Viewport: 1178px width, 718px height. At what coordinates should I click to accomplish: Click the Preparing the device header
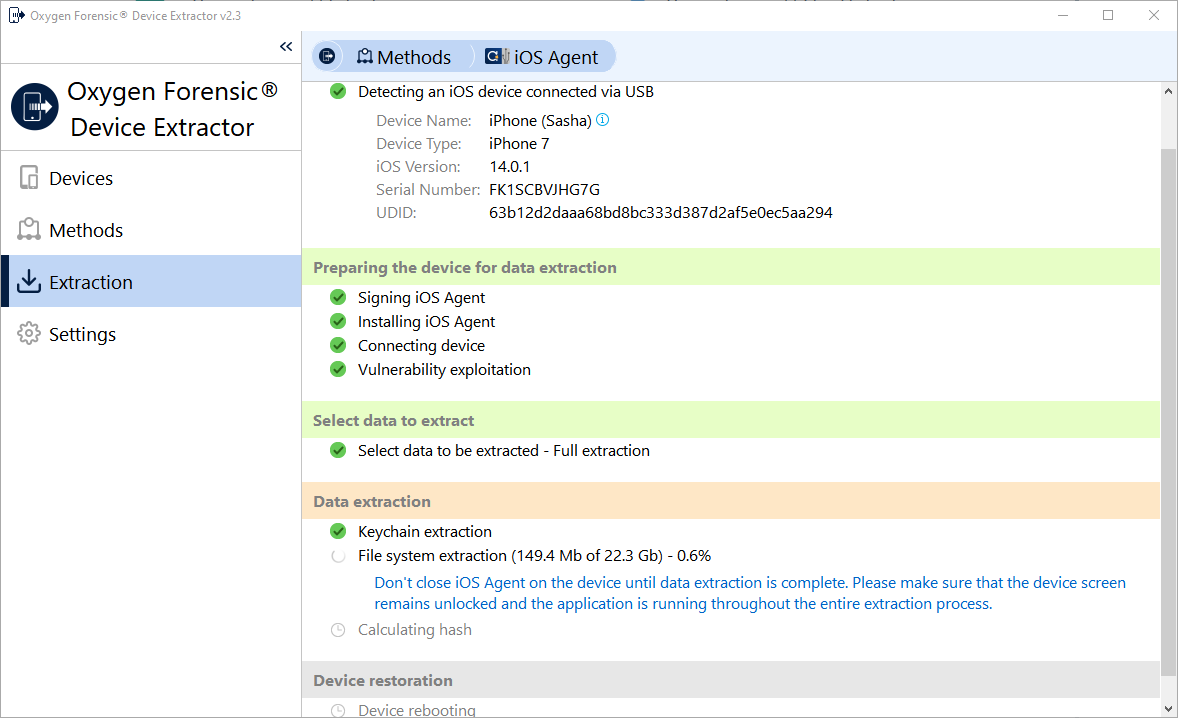pos(731,267)
